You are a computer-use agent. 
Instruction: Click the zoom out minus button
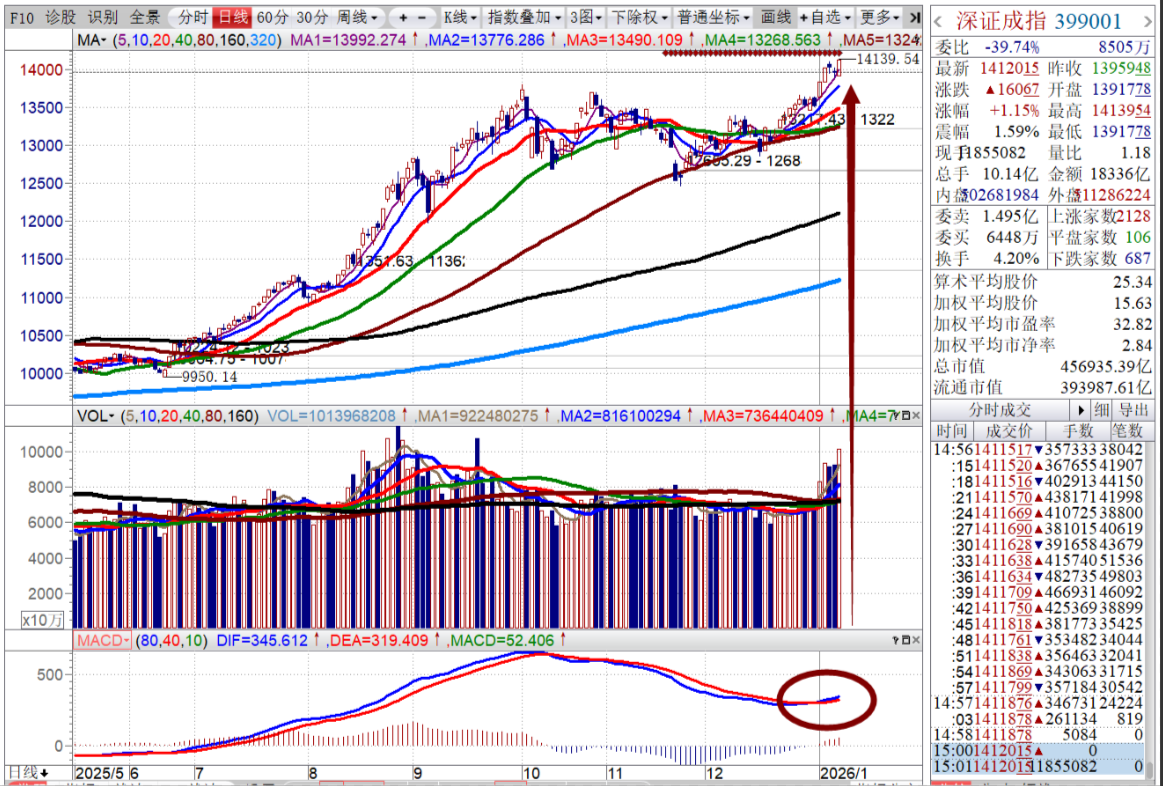[423, 17]
